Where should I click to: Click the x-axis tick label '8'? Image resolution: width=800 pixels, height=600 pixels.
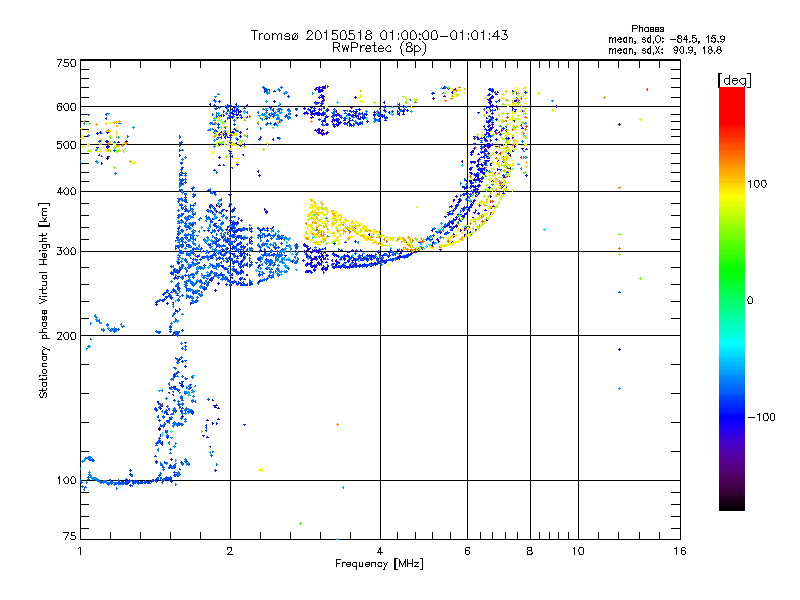530,551
